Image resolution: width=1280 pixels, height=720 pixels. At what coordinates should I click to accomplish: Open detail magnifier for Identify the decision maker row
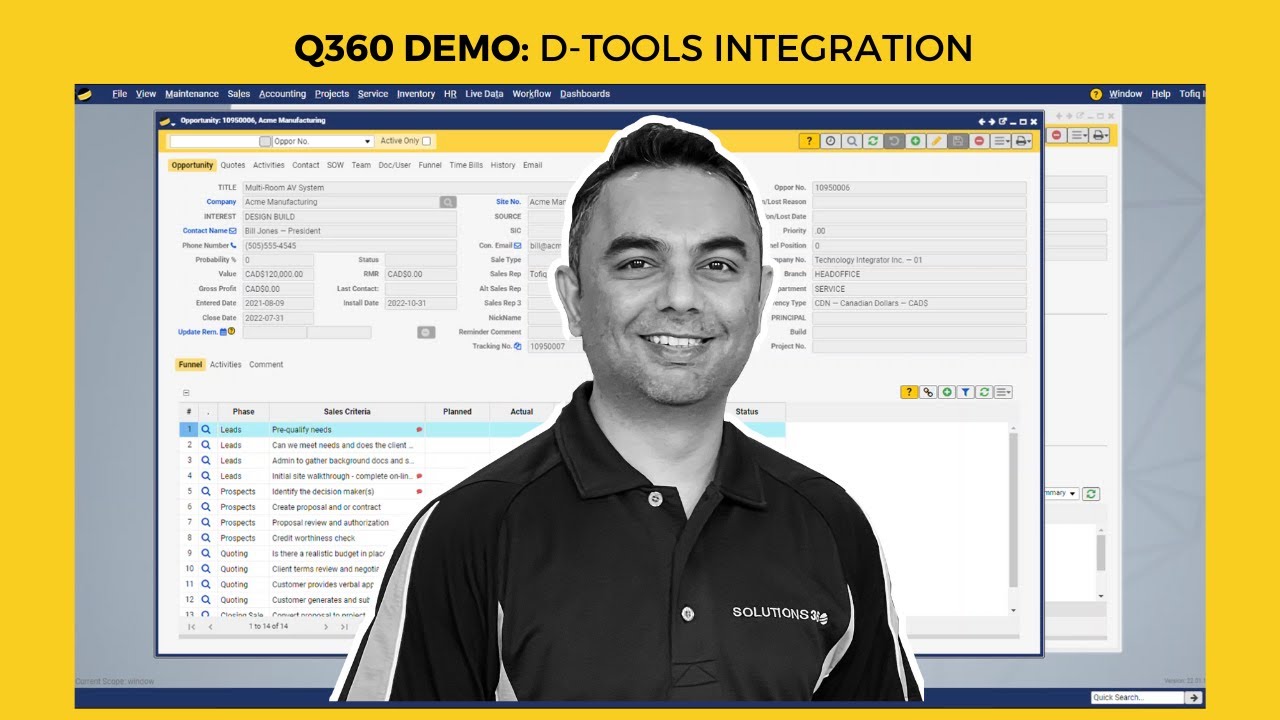tap(206, 492)
